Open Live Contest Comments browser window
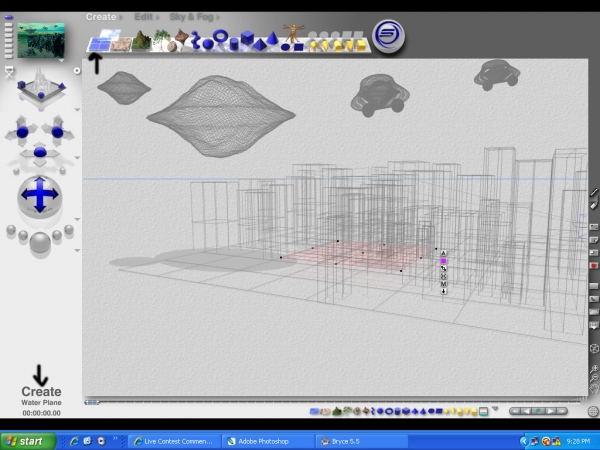600x450 pixels. click(174, 441)
